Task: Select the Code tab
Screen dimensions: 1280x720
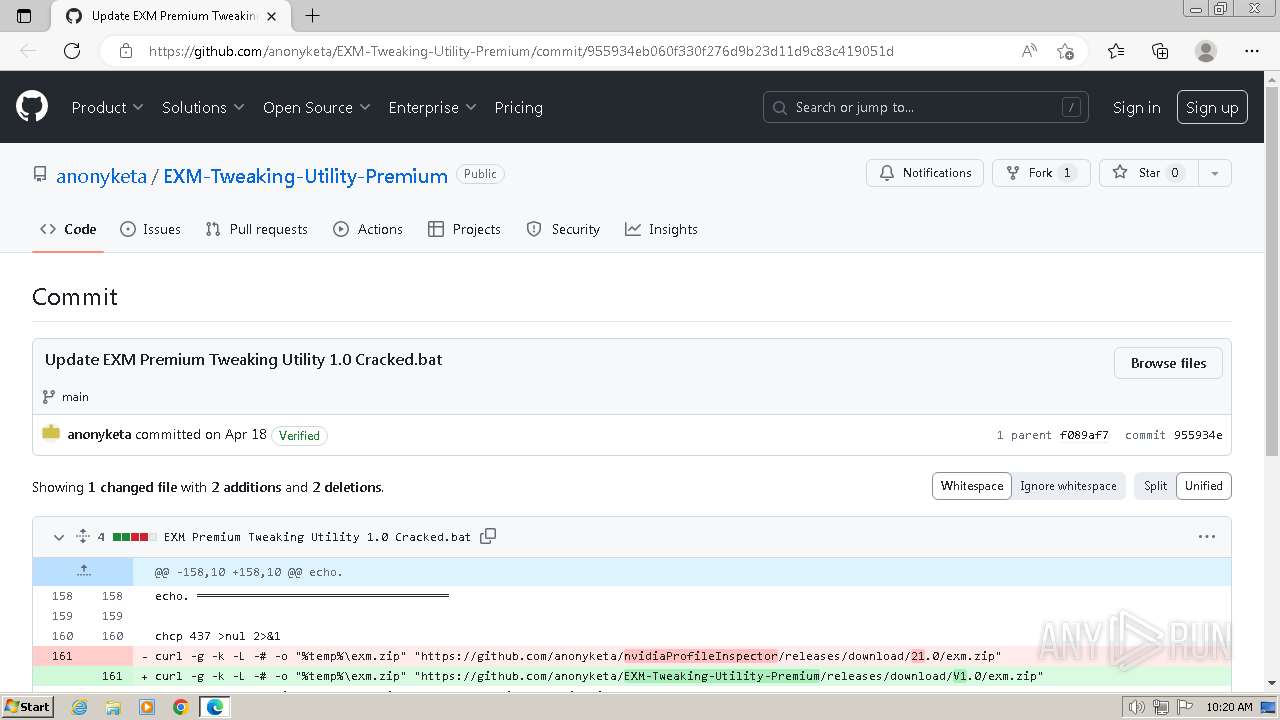Action: (x=68, y=229)
